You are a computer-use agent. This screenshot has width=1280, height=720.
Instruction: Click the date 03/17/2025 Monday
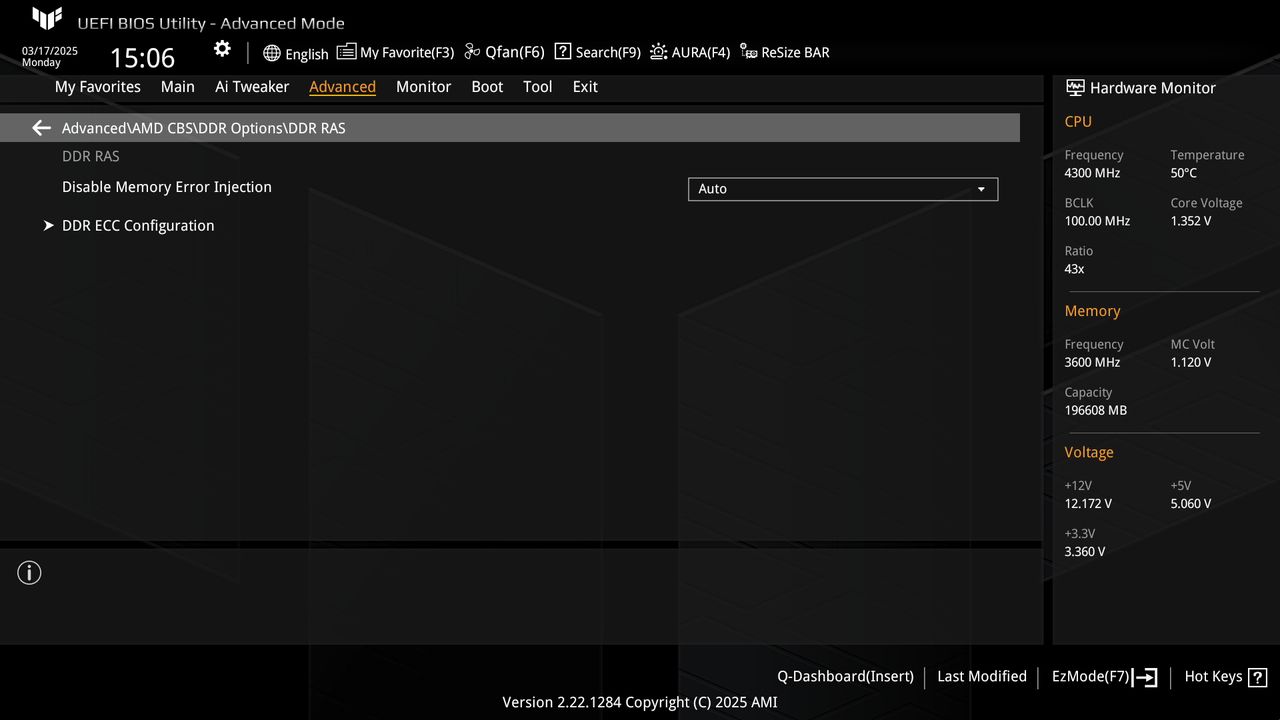50,56
